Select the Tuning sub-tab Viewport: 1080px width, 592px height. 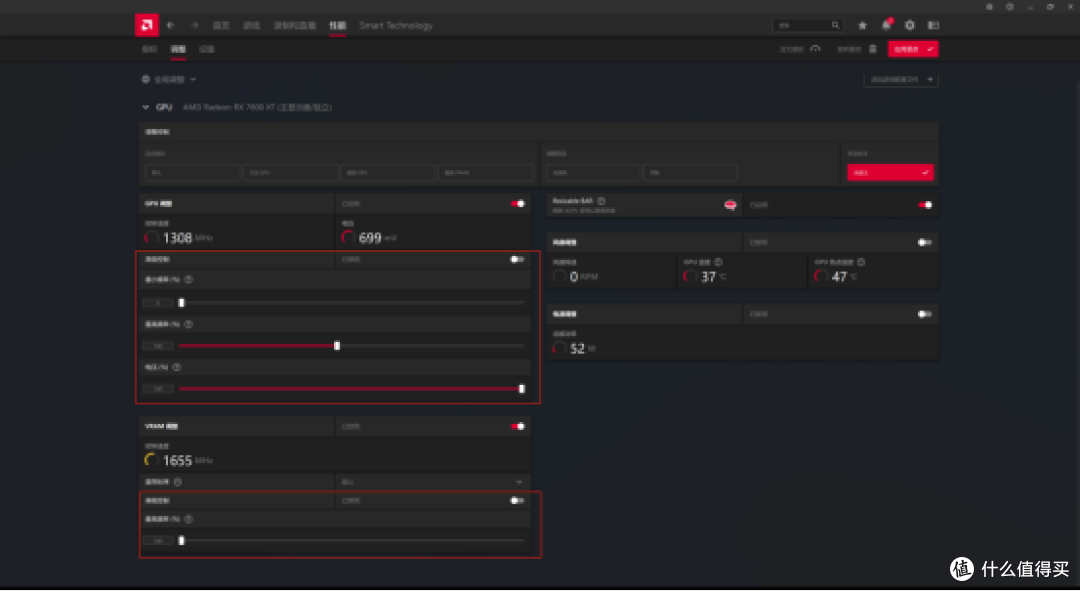tap(178, 49)
